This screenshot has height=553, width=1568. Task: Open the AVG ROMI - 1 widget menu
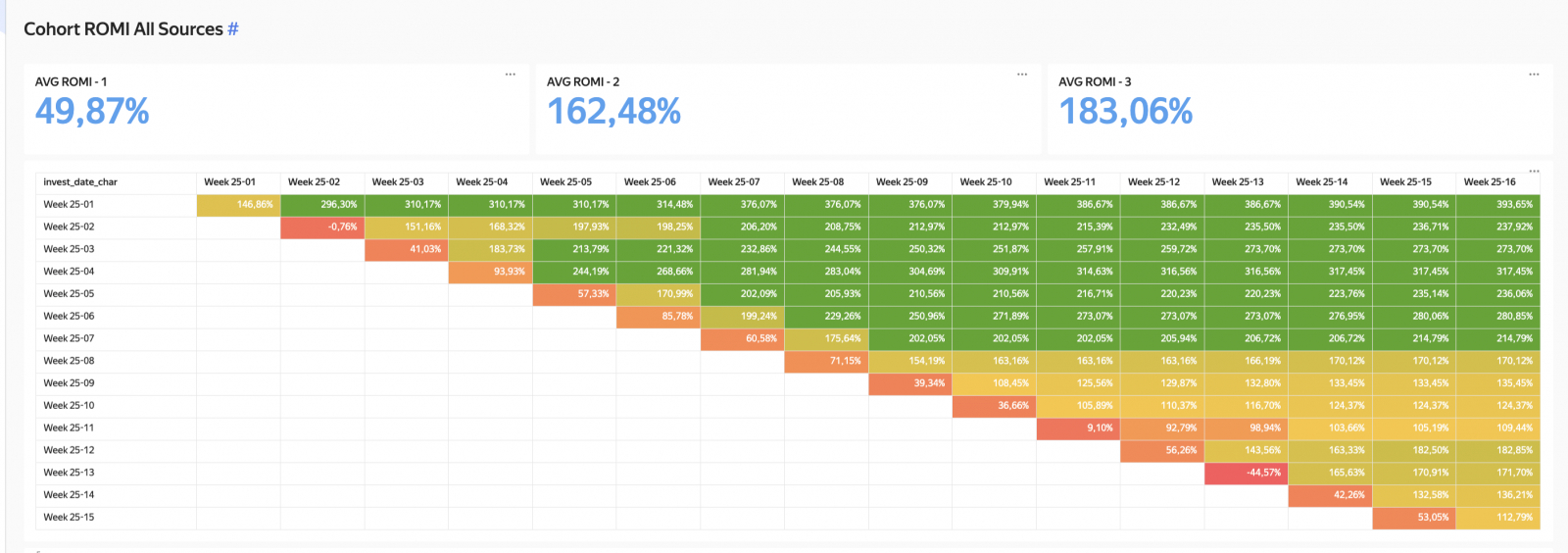511,75
